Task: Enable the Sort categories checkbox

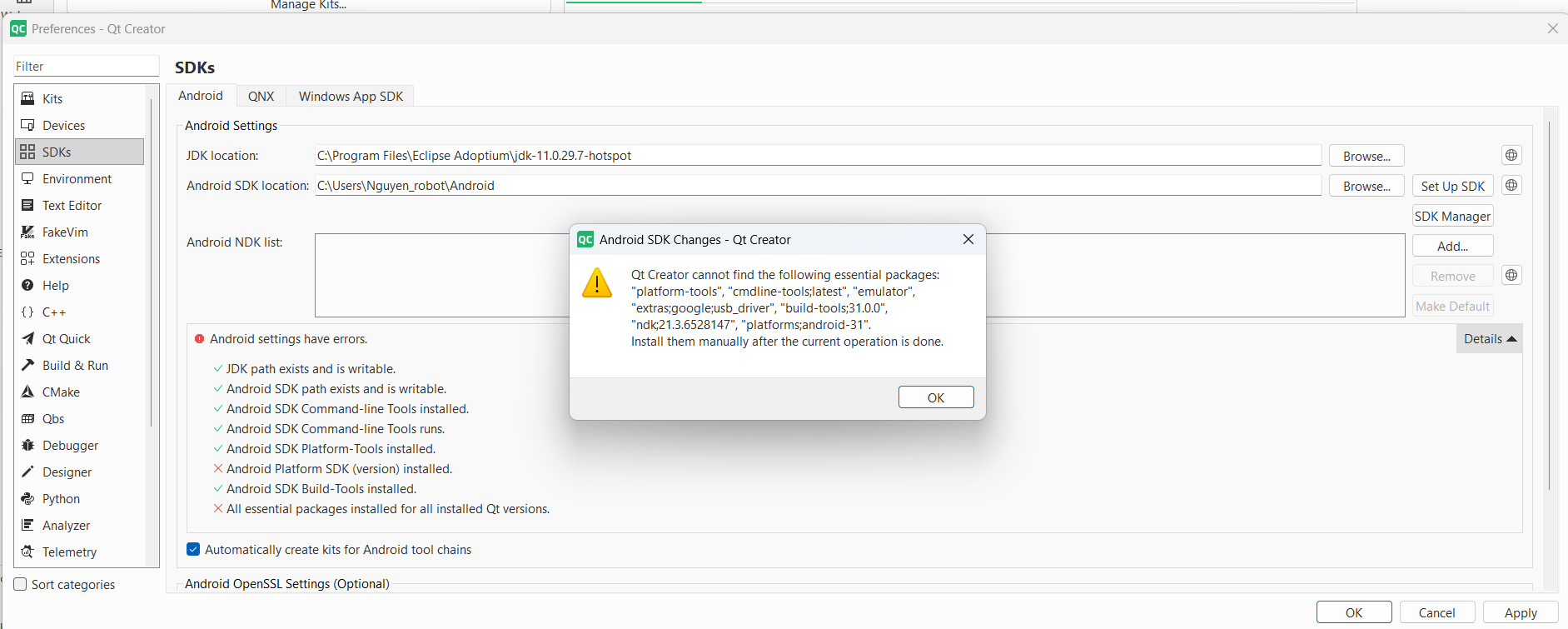Action: (21, 584)
